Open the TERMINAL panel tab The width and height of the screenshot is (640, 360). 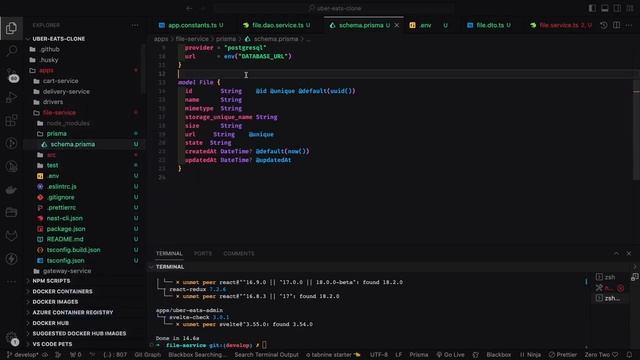pyautogui.click(x=169, y=253)
